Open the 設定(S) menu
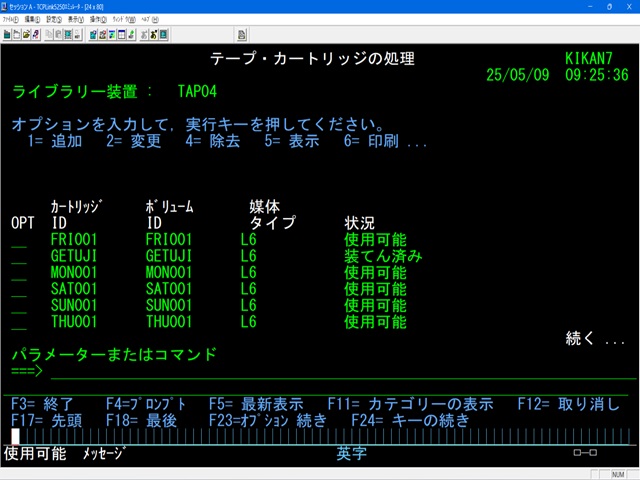The image size is (640, 480). 54,19
